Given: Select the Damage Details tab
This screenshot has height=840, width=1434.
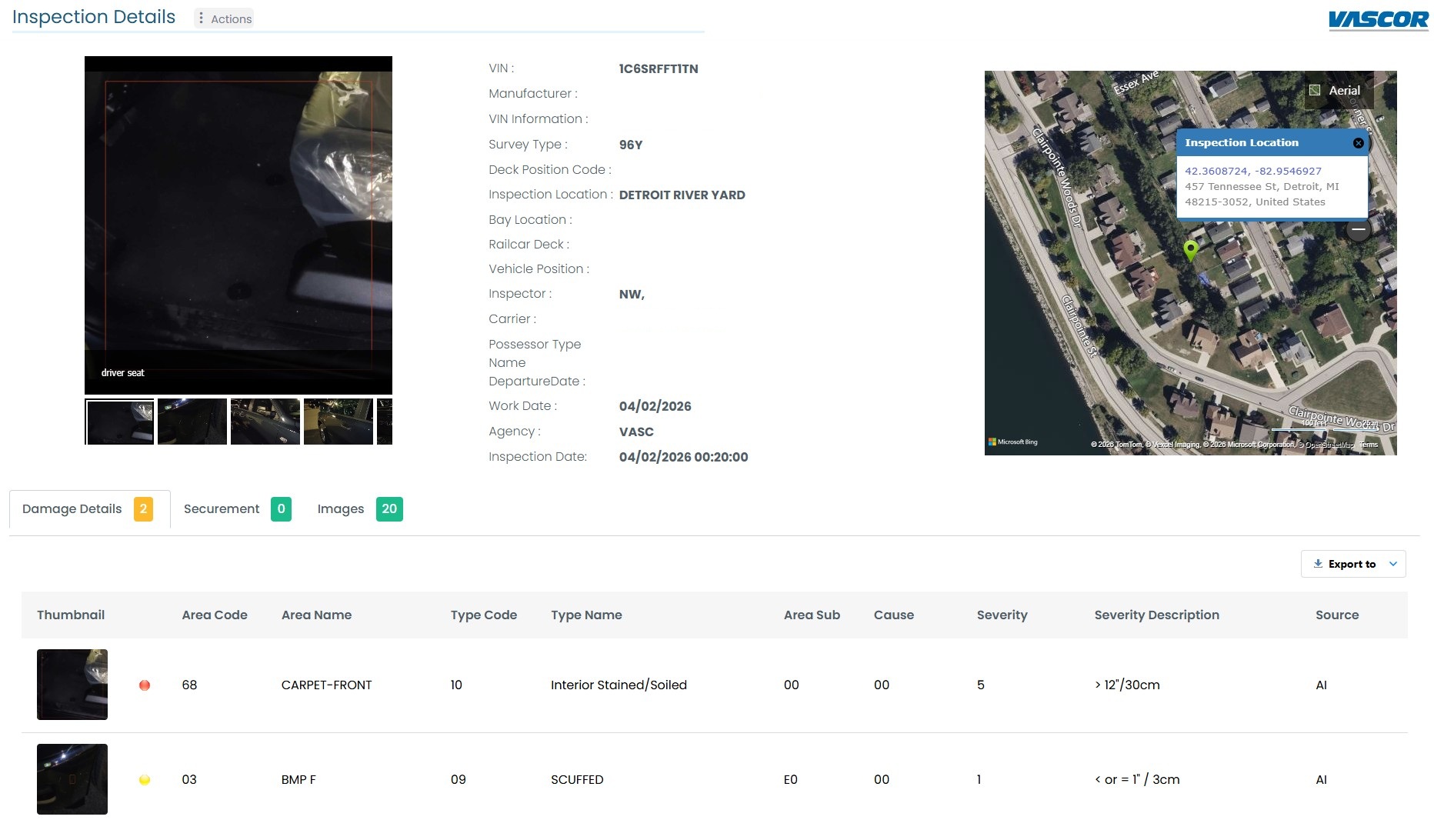Looking at the screenshot, I should (88, 509).
